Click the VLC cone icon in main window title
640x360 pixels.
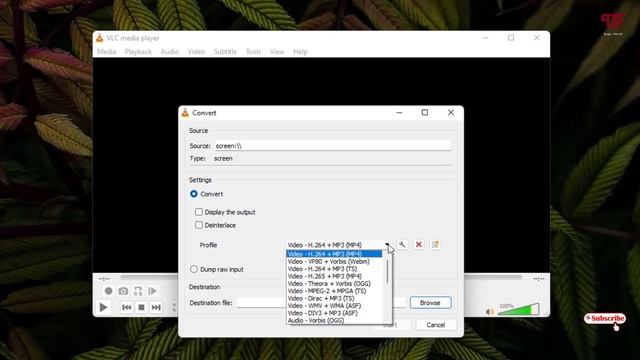pos(100,38)
